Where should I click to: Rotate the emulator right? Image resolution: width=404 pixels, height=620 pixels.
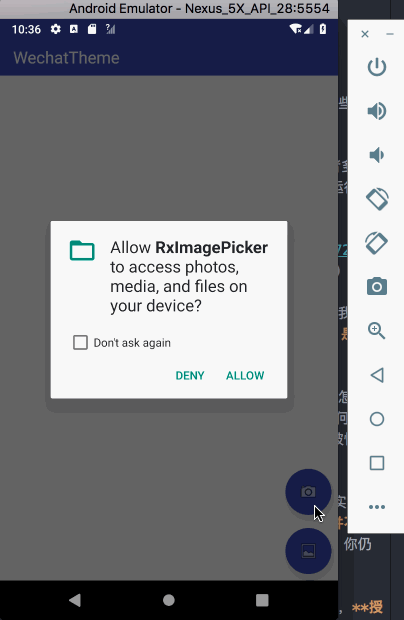pyautogui.click(x=377, y=242)
